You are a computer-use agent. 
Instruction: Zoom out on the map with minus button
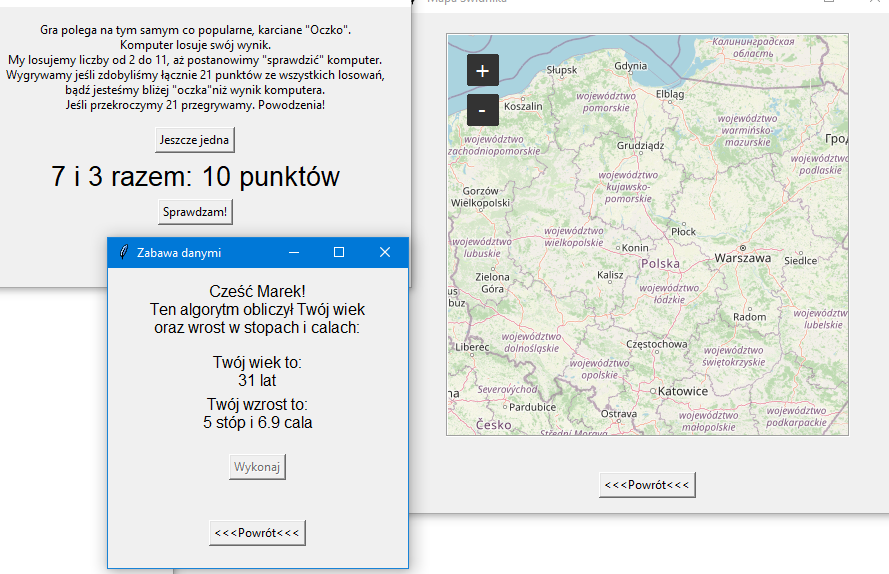click(482, 109)
